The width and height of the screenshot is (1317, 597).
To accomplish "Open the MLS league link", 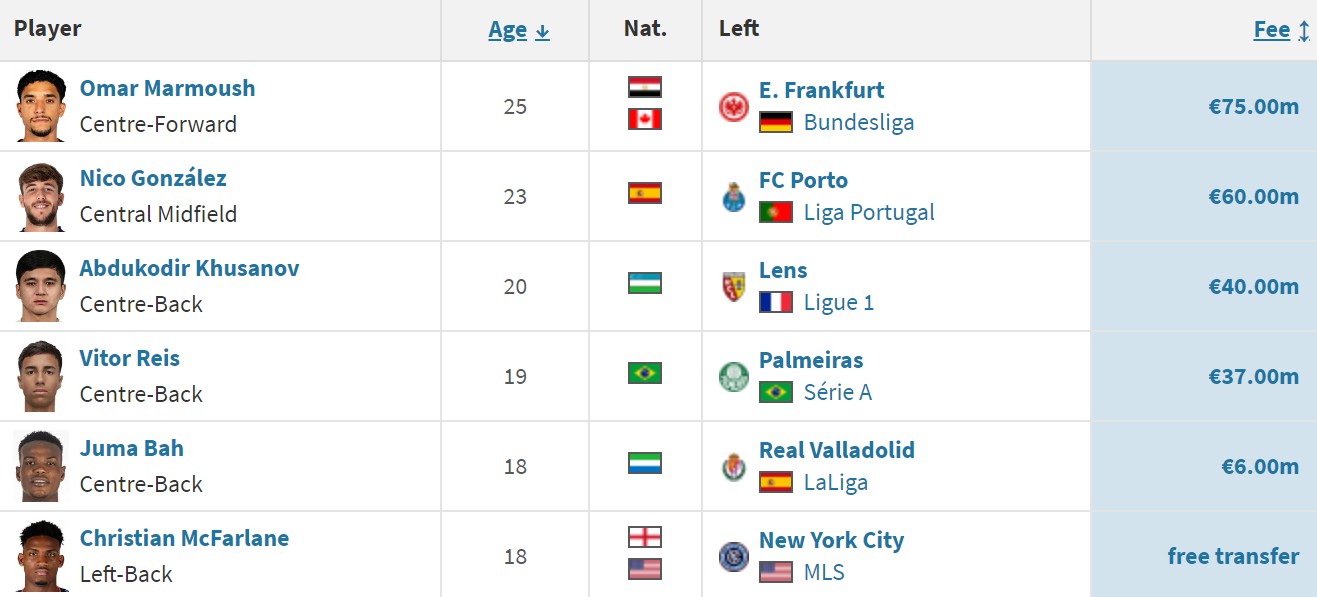I will pos(824,573).
